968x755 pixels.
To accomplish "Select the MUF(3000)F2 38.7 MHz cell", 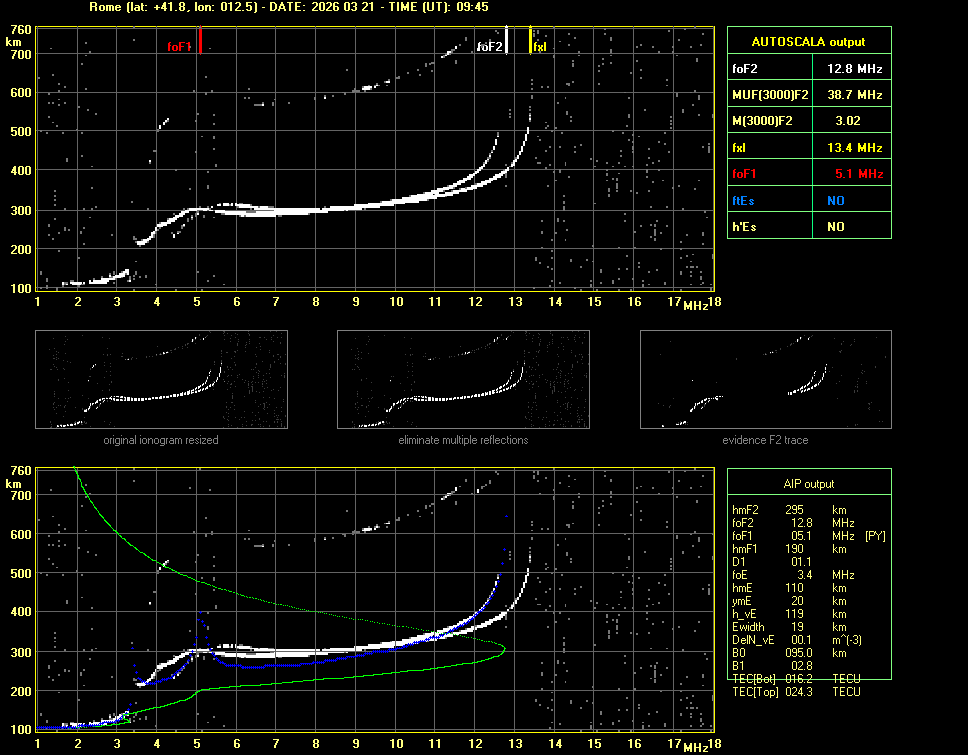I will [x=854, y=94].
